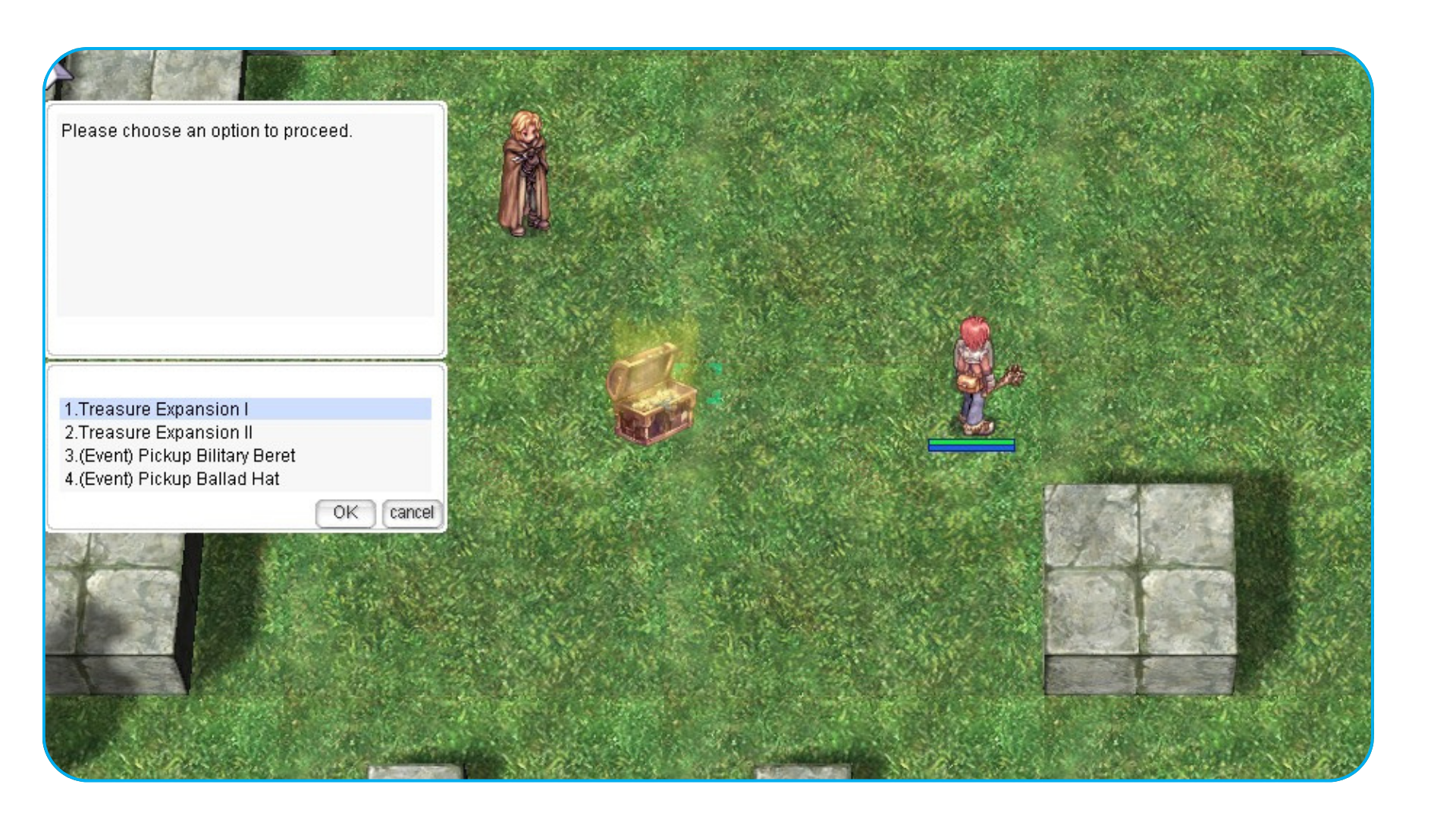Screen dimensions: 1456x819
Task: Click the left stone slab at bottom edge
Action: click(x=416, y=772)
